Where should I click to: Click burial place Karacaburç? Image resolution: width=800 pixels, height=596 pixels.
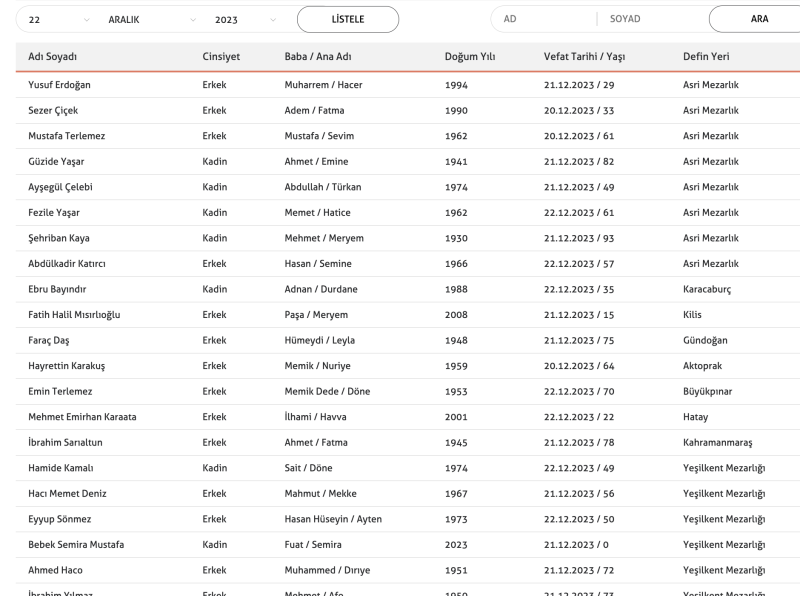[707, 289]
